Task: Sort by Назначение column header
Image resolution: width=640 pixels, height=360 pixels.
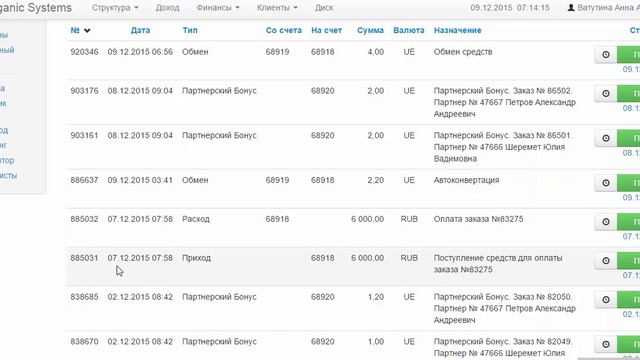Action: (458, 30)
